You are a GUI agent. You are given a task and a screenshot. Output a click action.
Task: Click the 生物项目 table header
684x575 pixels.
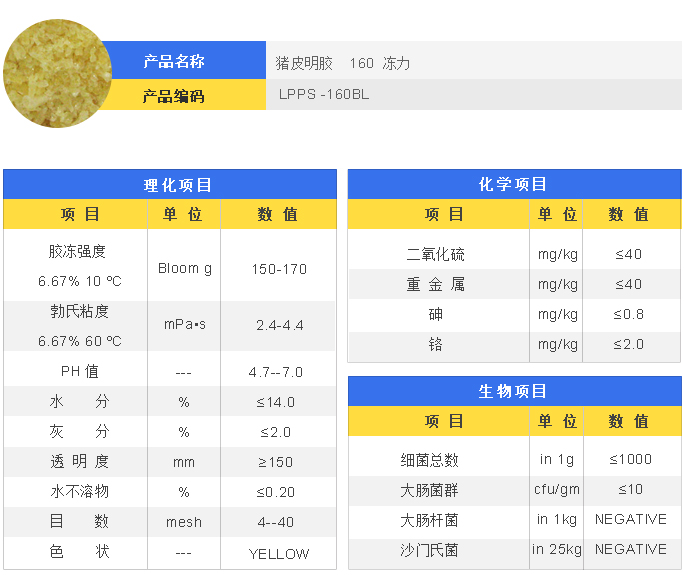(x=514, y=391)
